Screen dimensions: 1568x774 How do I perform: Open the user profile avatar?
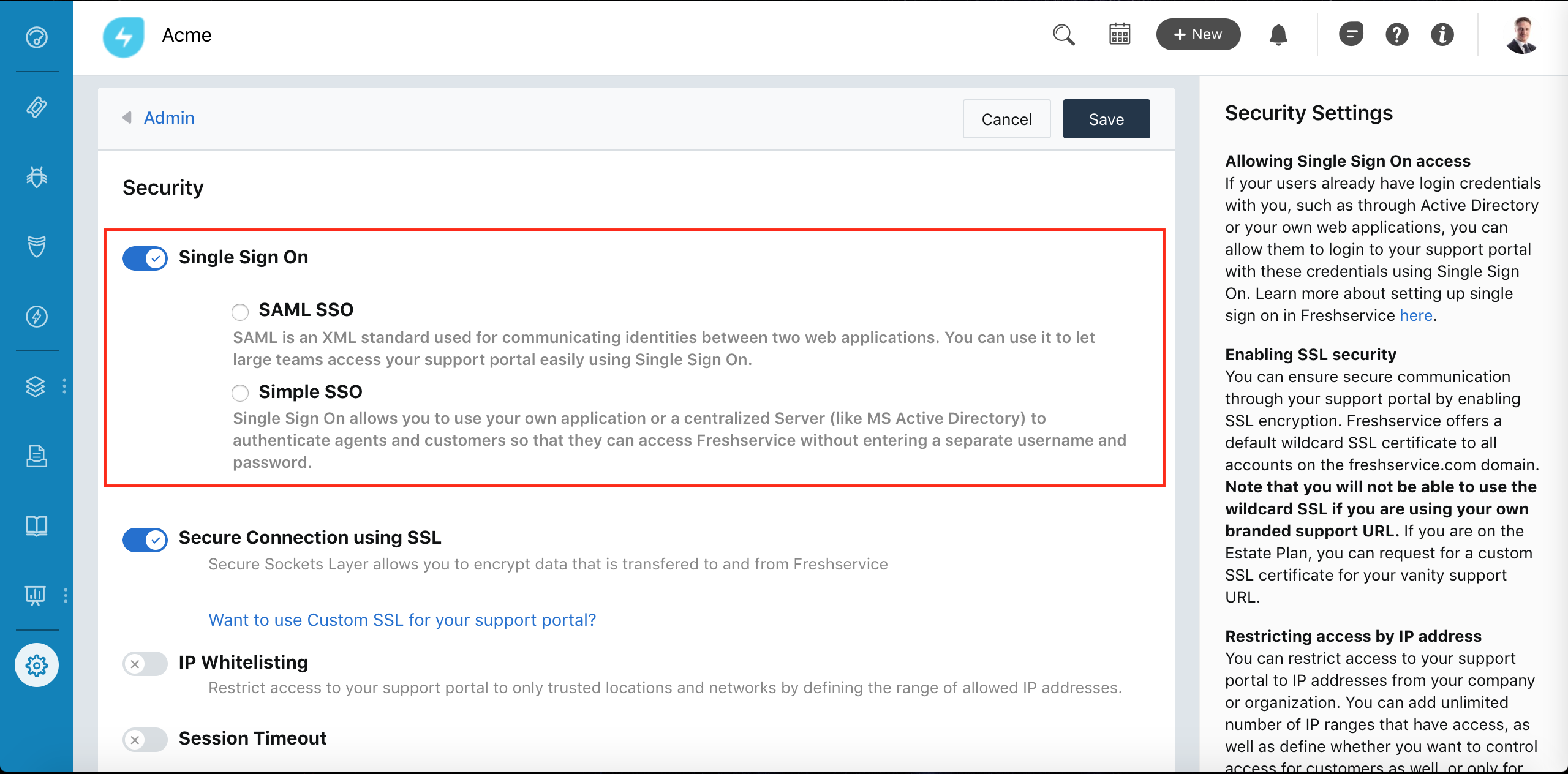[1521, 35]
